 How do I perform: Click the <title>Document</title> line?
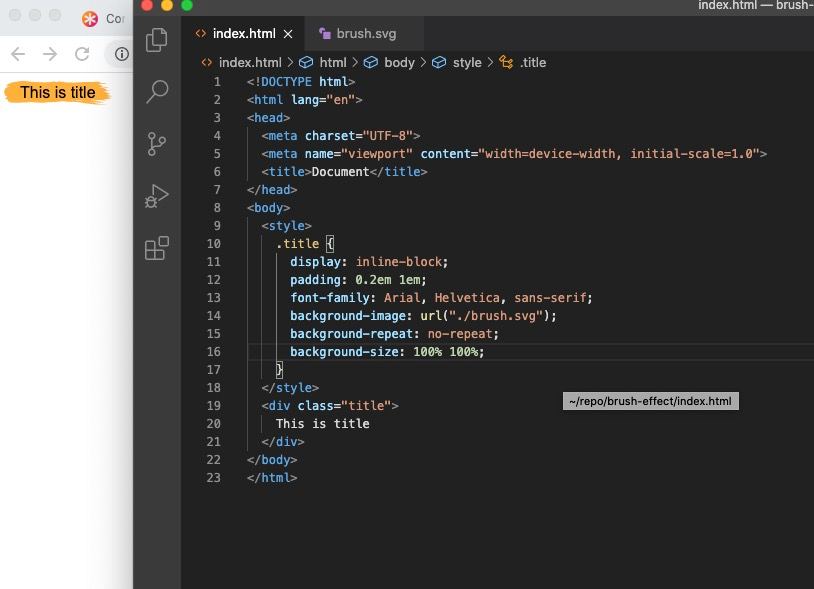pos(344,172)
